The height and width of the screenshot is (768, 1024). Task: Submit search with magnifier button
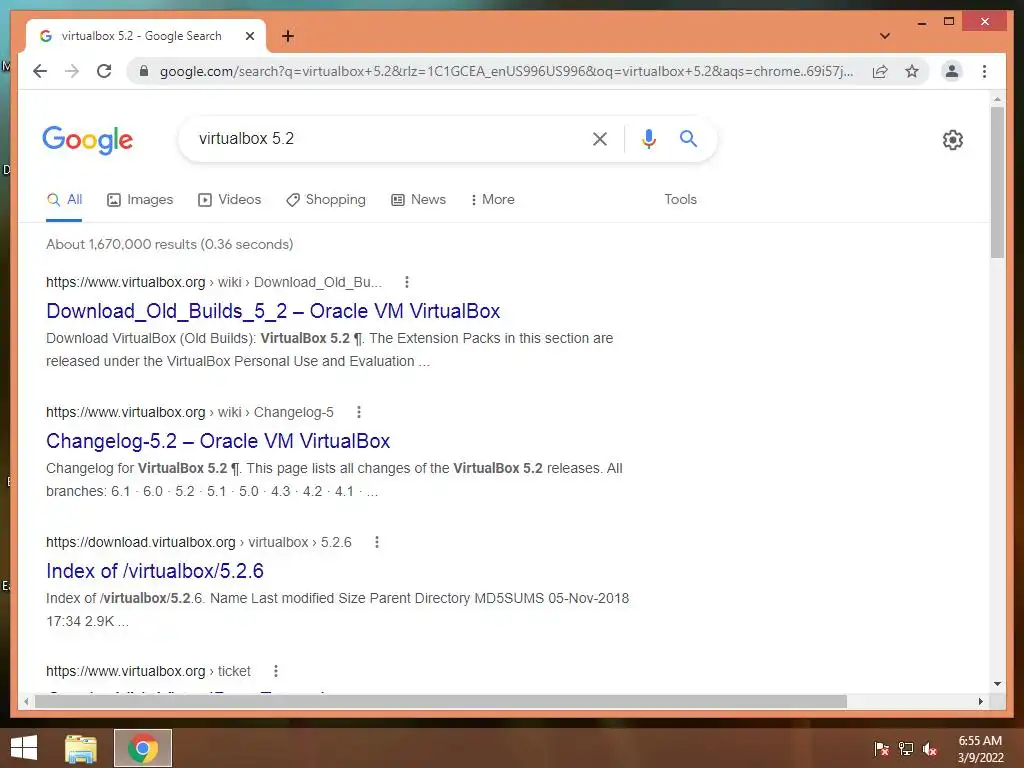pyautogui.click(x=688, y=138)
